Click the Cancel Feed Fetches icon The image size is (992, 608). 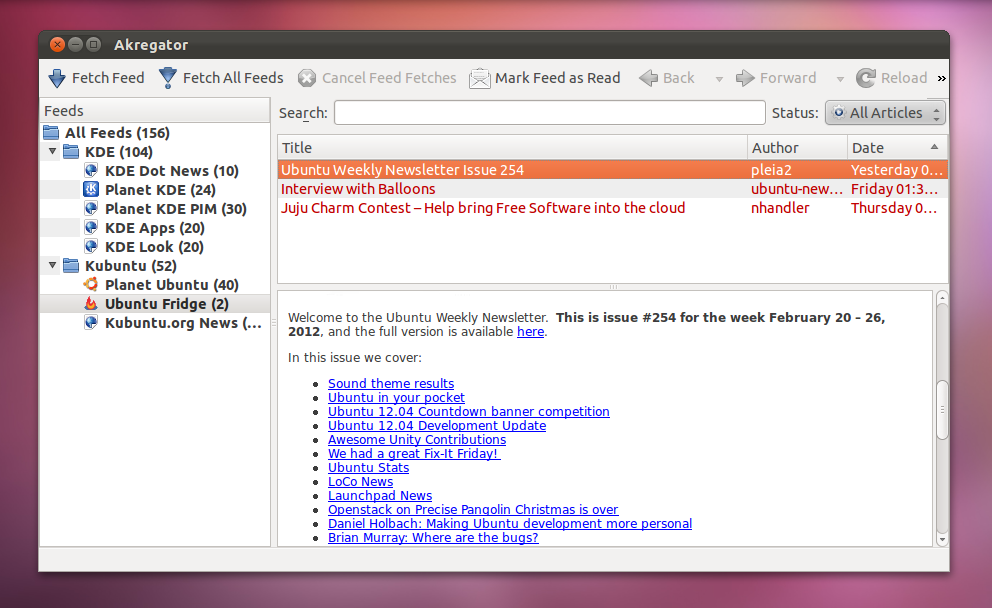[x=307, y=78]
